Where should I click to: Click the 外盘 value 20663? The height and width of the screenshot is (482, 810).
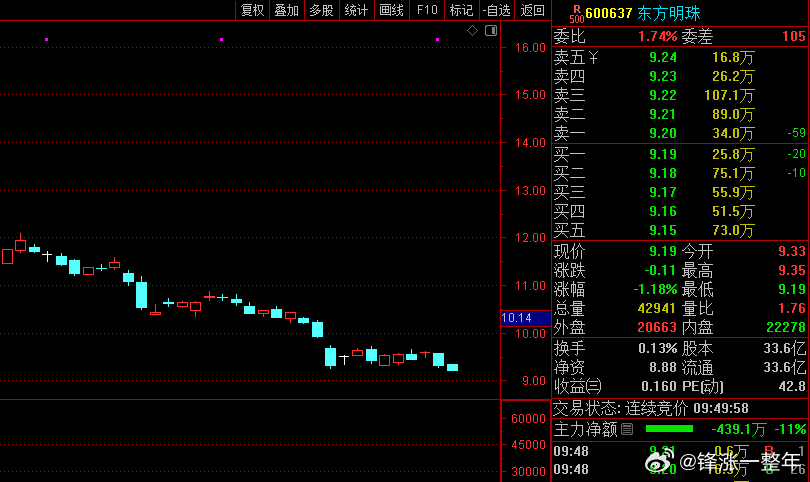657,328
